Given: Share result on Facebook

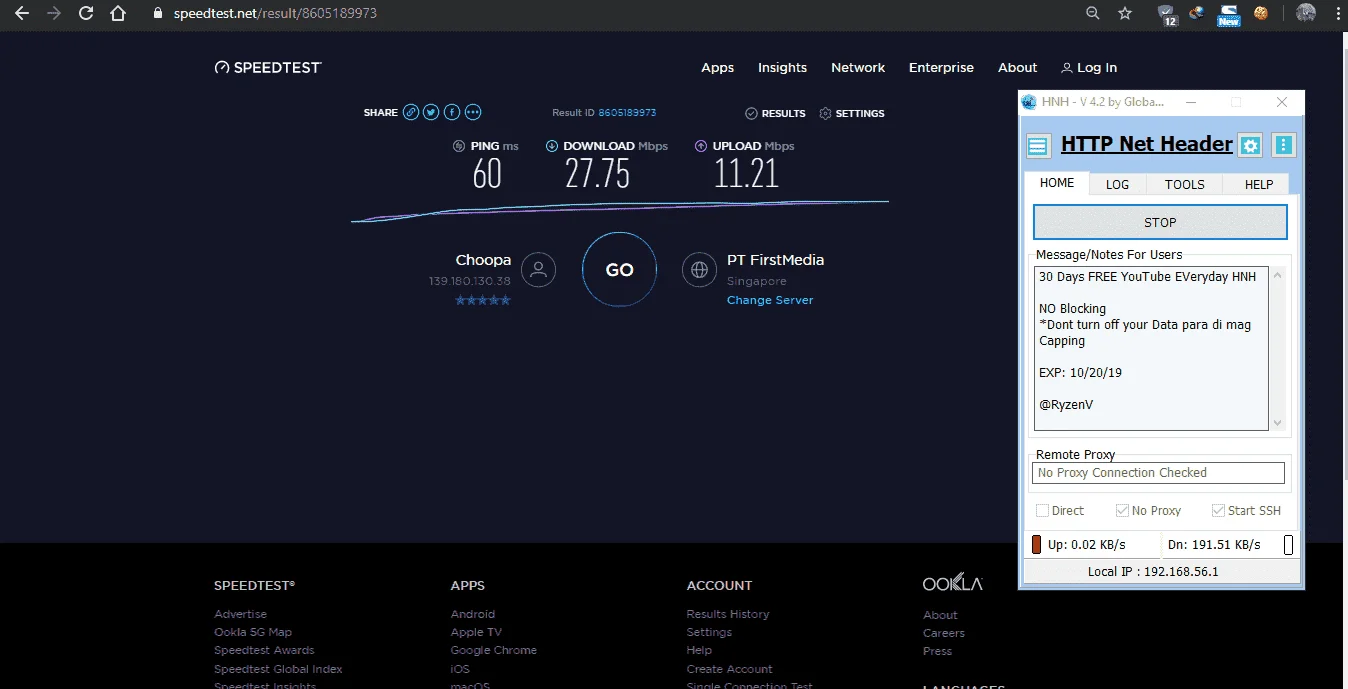Looking at the screenshot, I should click(452, 113).
